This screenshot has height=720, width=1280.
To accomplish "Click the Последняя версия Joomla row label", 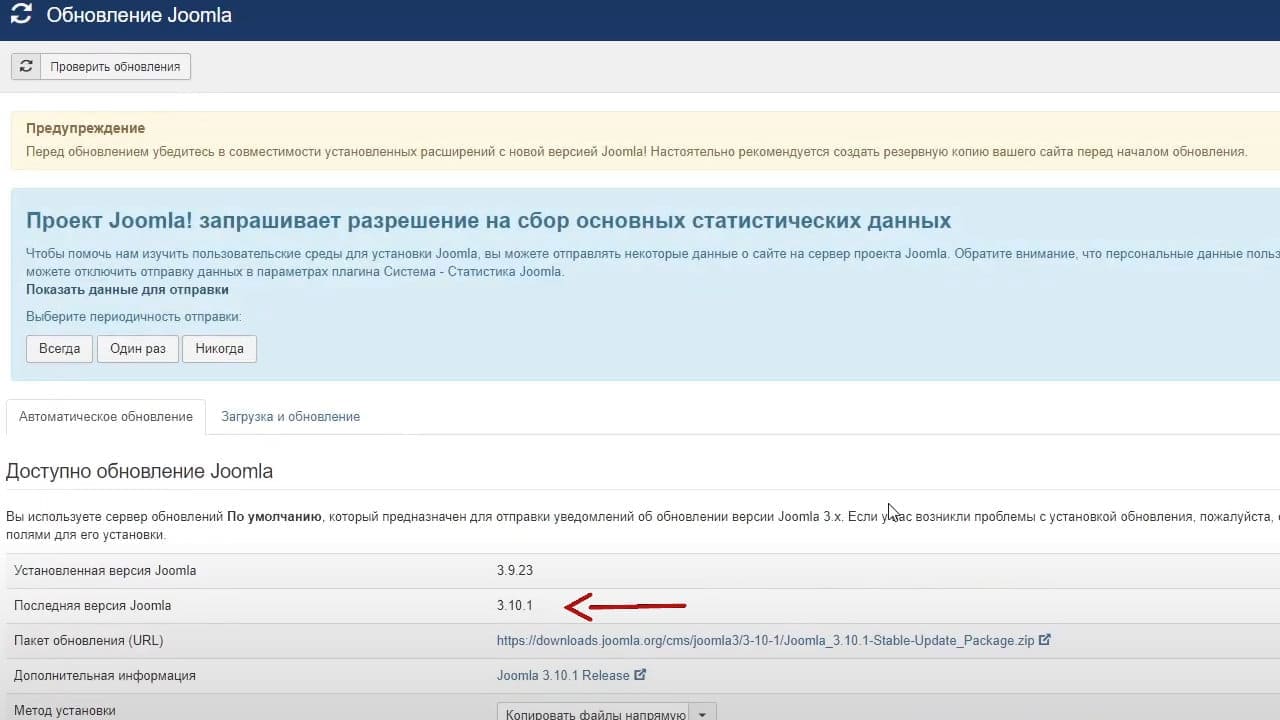I will (92, 606).
